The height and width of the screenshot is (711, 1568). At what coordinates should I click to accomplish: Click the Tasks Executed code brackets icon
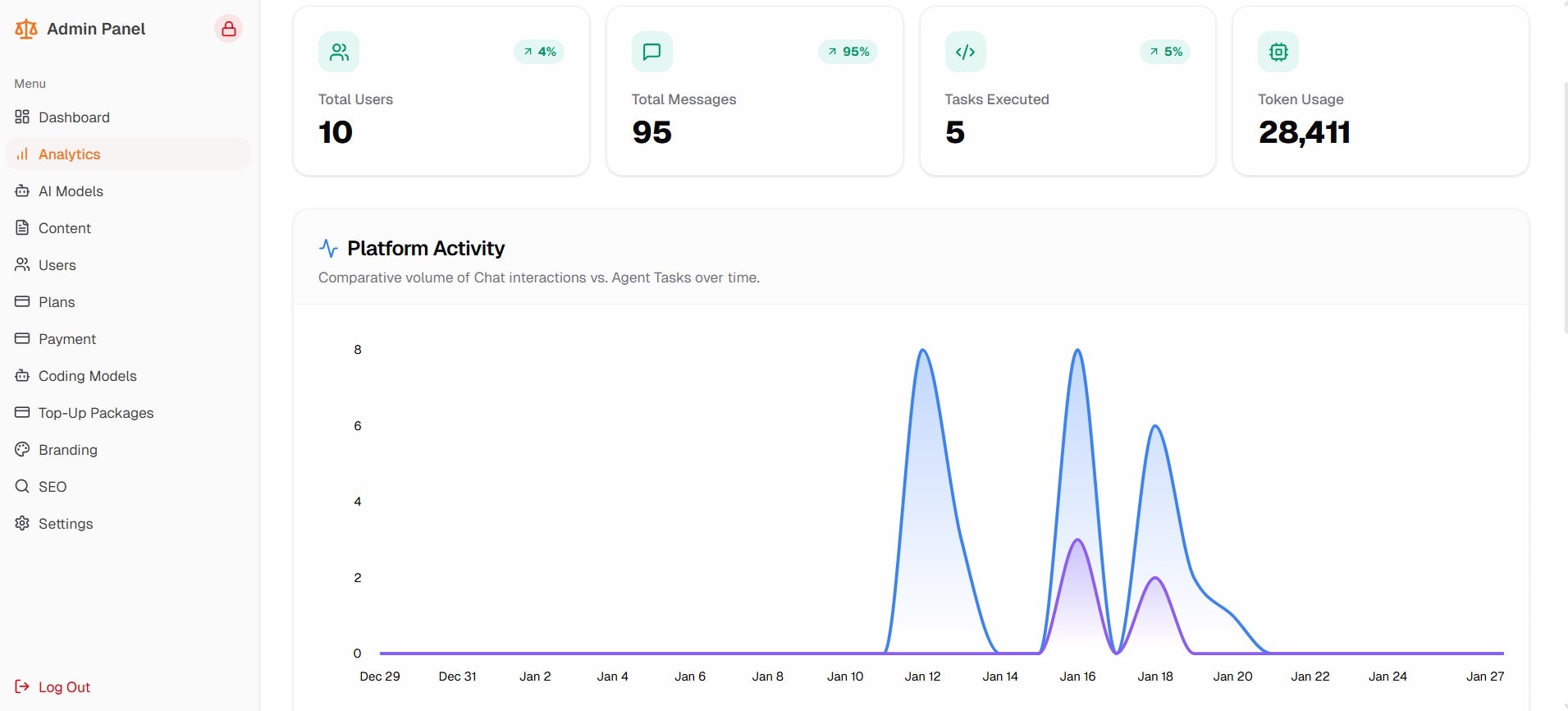point(965,52)
